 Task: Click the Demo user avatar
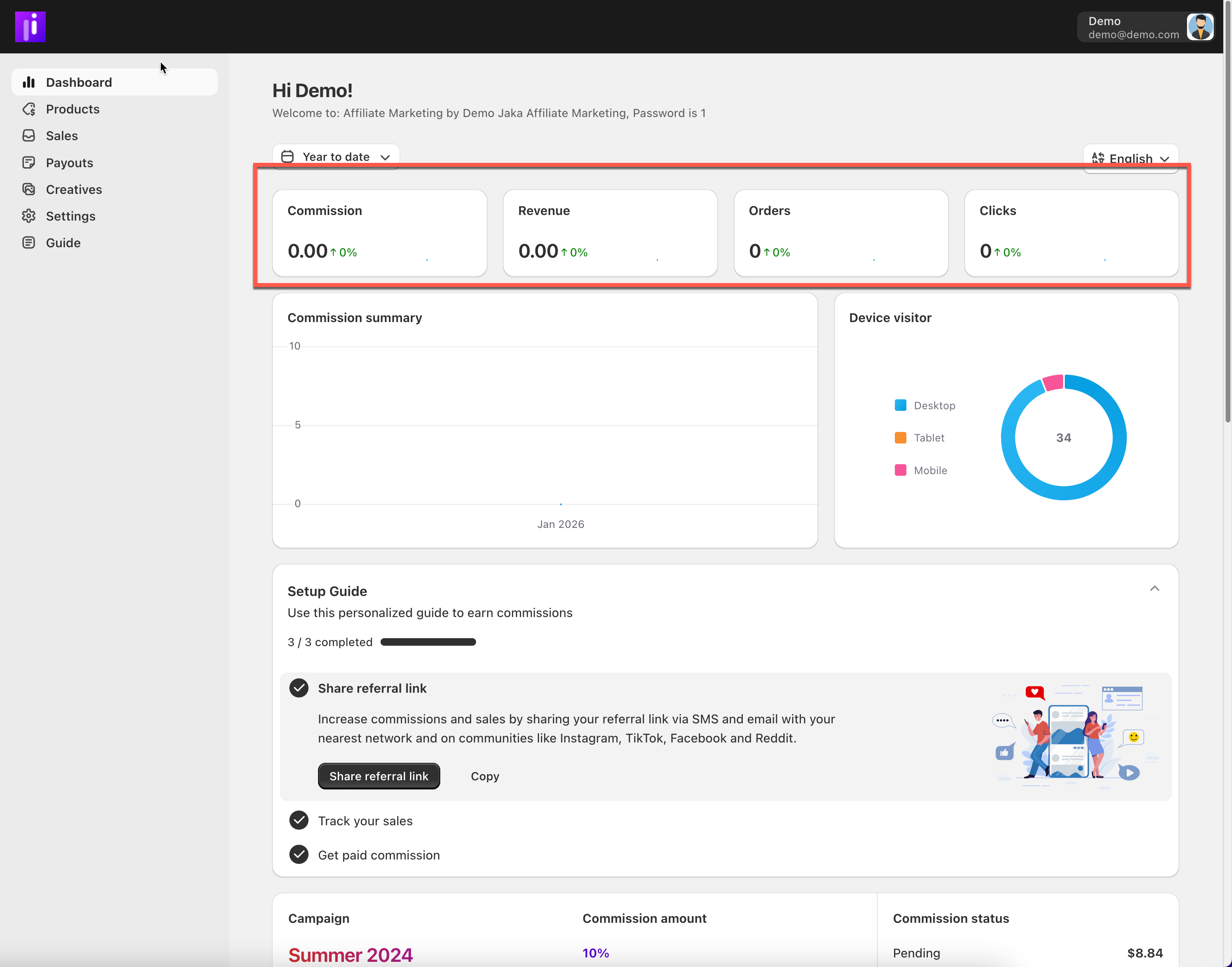(1200, 27)
